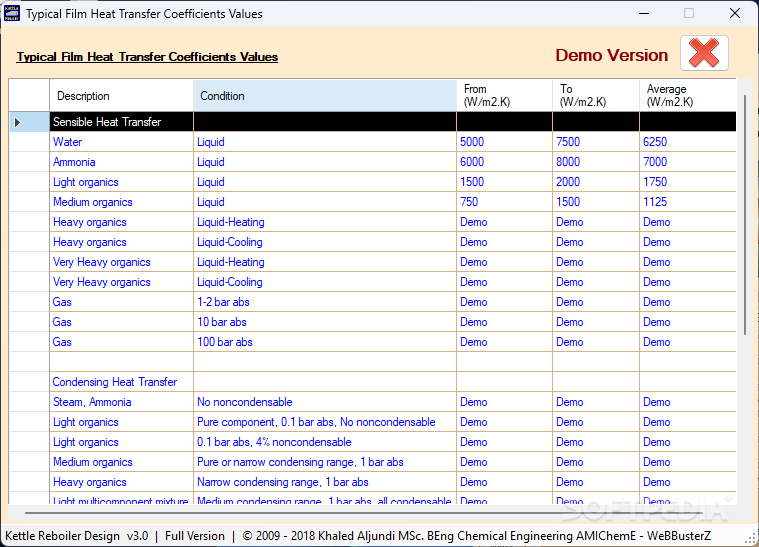This screenshot has width=759, height=547.
Task: Click the copyright Khaled Aljundi status text
Action: click(x=476, y=536)
